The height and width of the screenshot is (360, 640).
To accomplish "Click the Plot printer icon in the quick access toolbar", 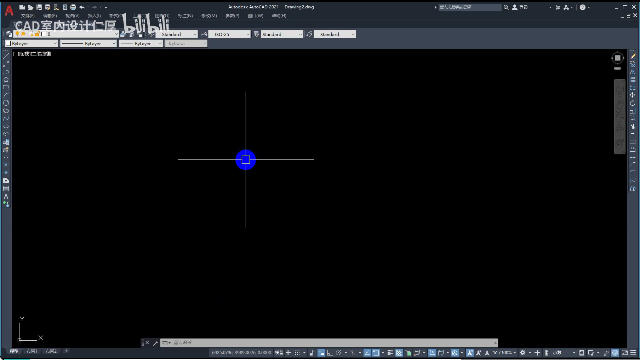I will [x=73, y=7].
